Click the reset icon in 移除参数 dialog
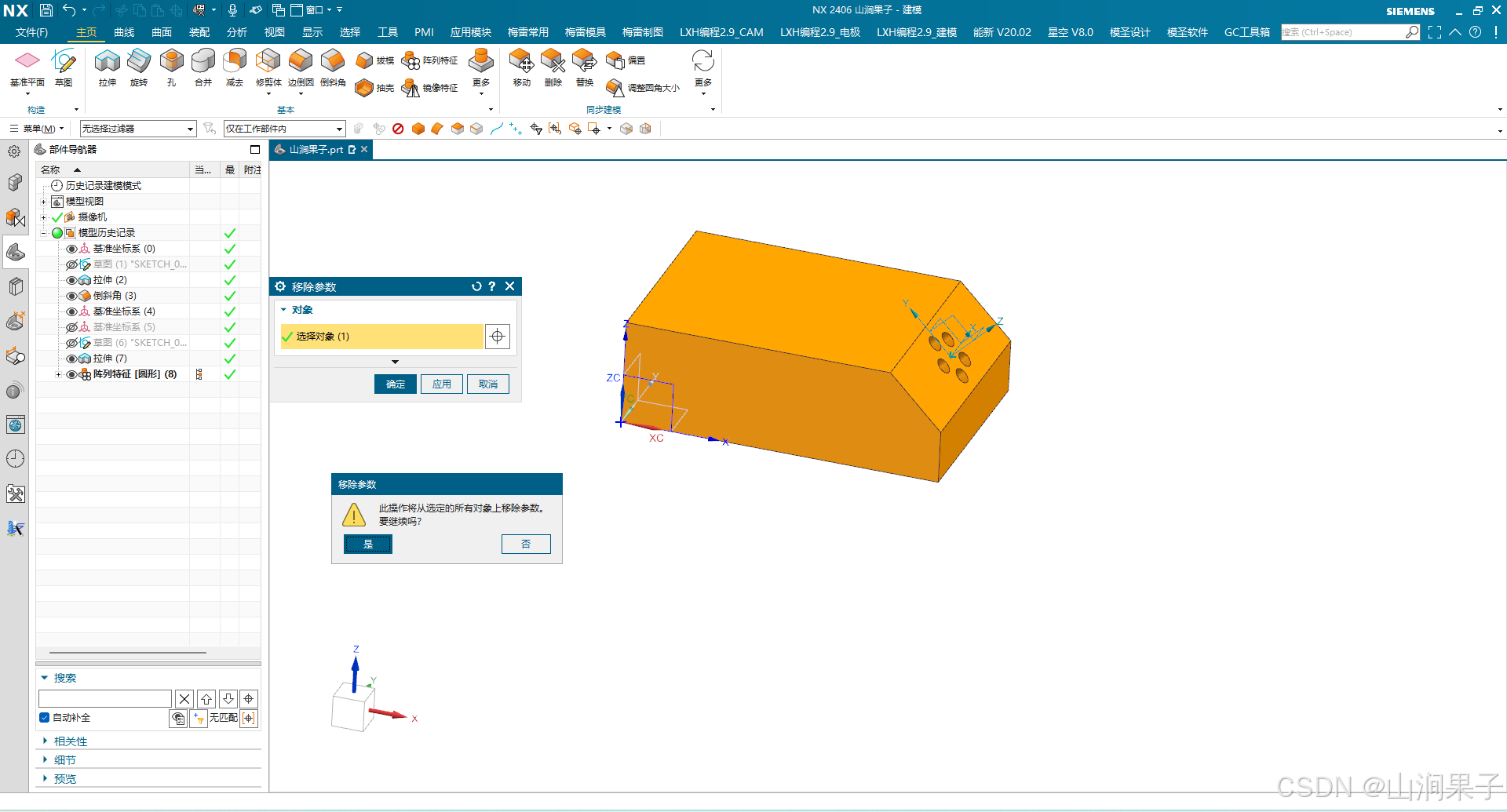 coord(476,286)
